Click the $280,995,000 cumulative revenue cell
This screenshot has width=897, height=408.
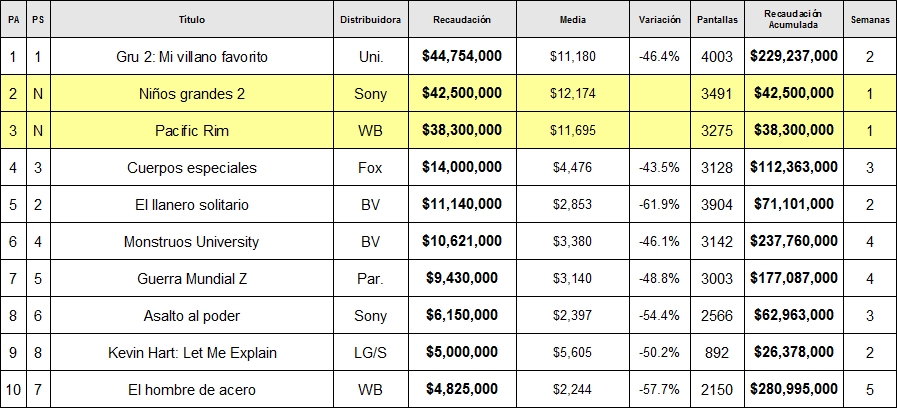click(793, 390)
